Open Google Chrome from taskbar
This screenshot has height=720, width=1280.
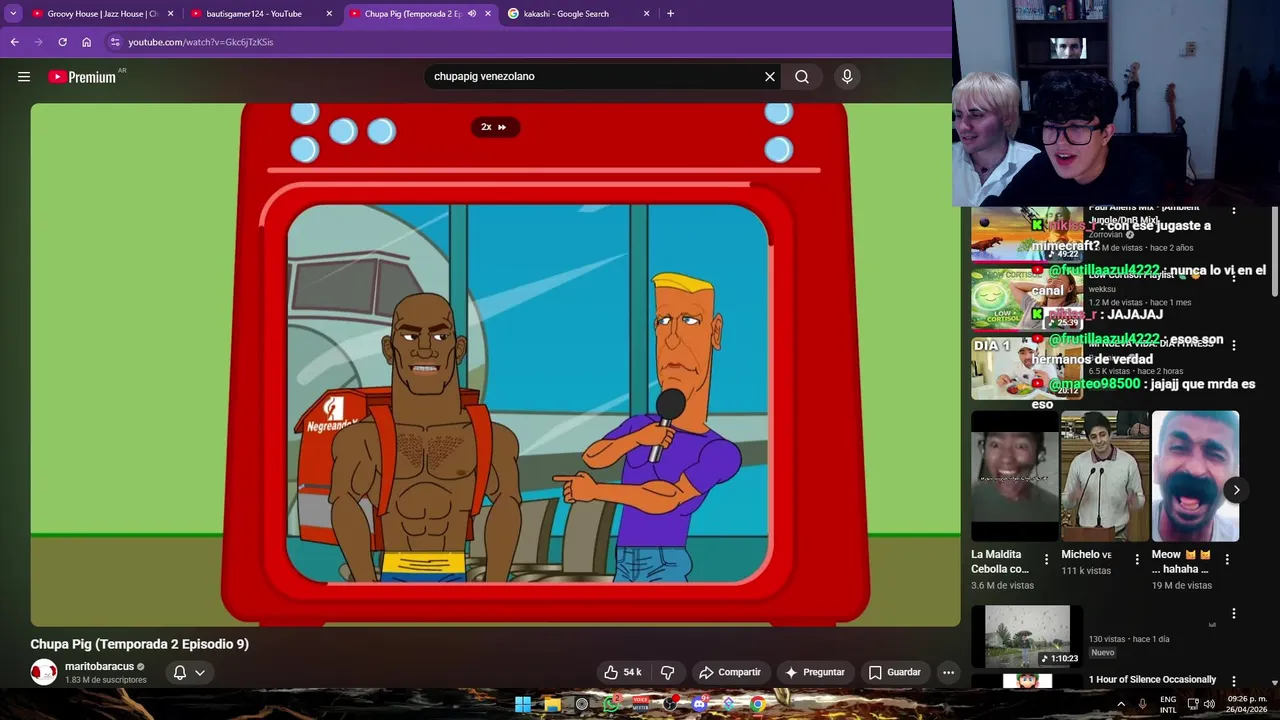tap(758, 704)
